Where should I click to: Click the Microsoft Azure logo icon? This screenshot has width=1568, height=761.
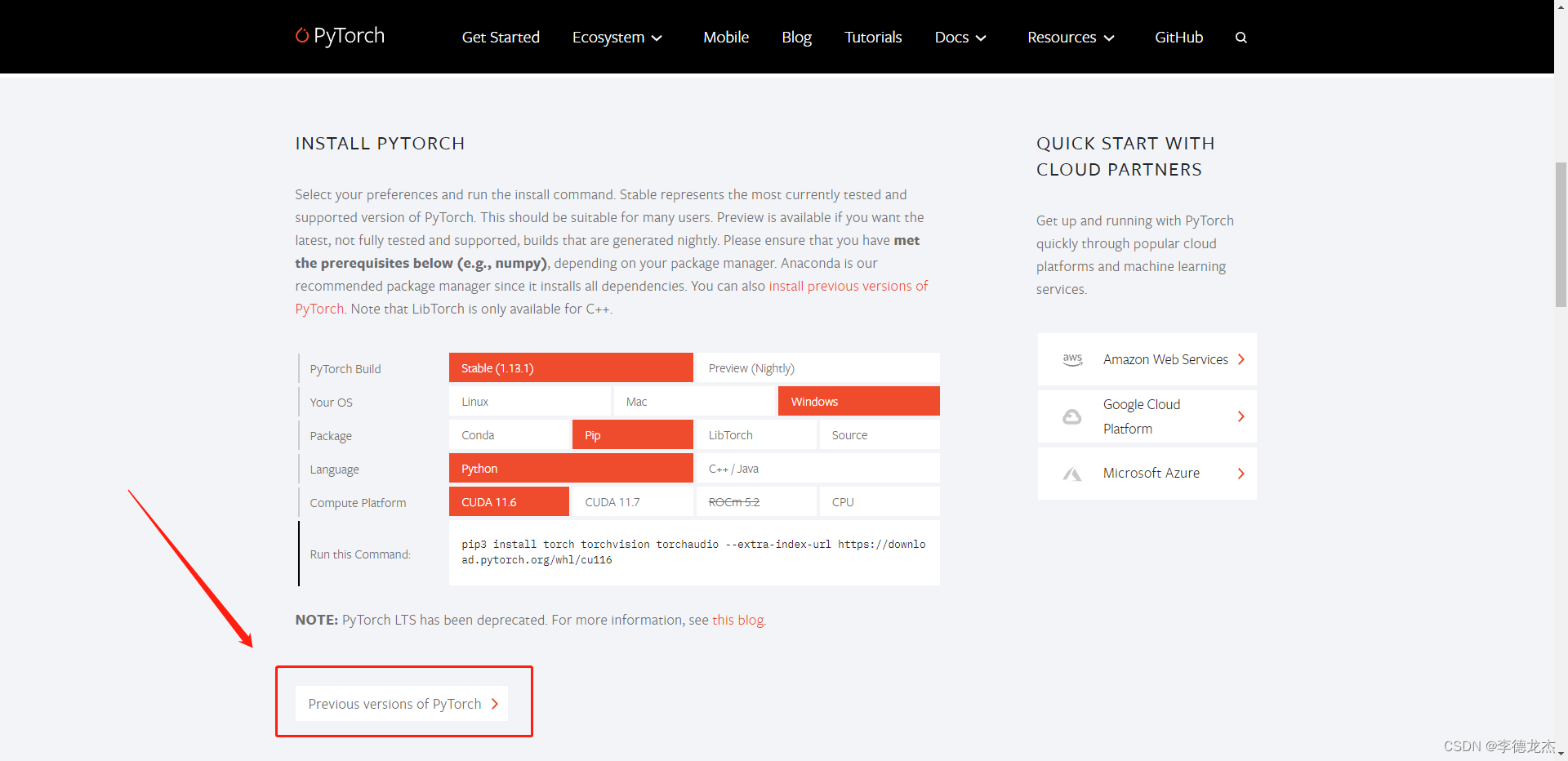1071,474
